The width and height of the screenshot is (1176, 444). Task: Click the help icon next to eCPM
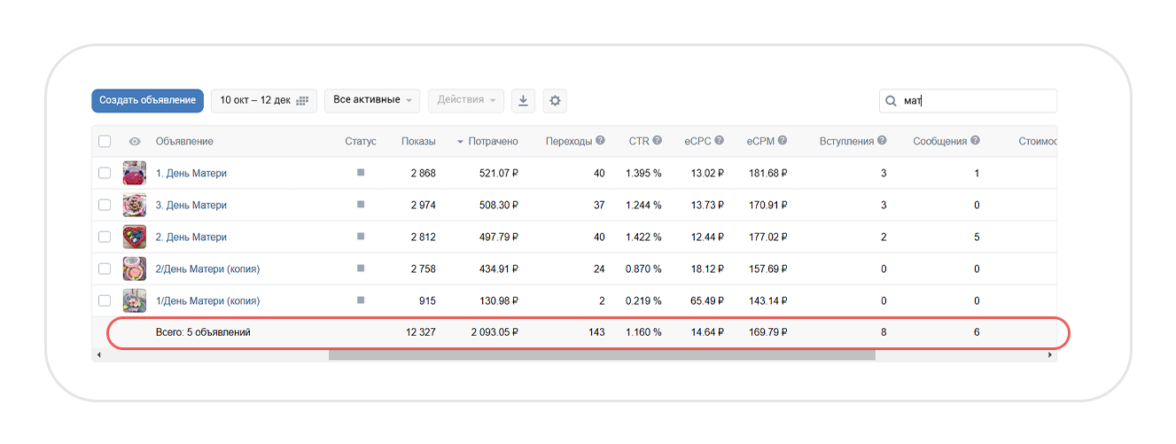[782, 141]
